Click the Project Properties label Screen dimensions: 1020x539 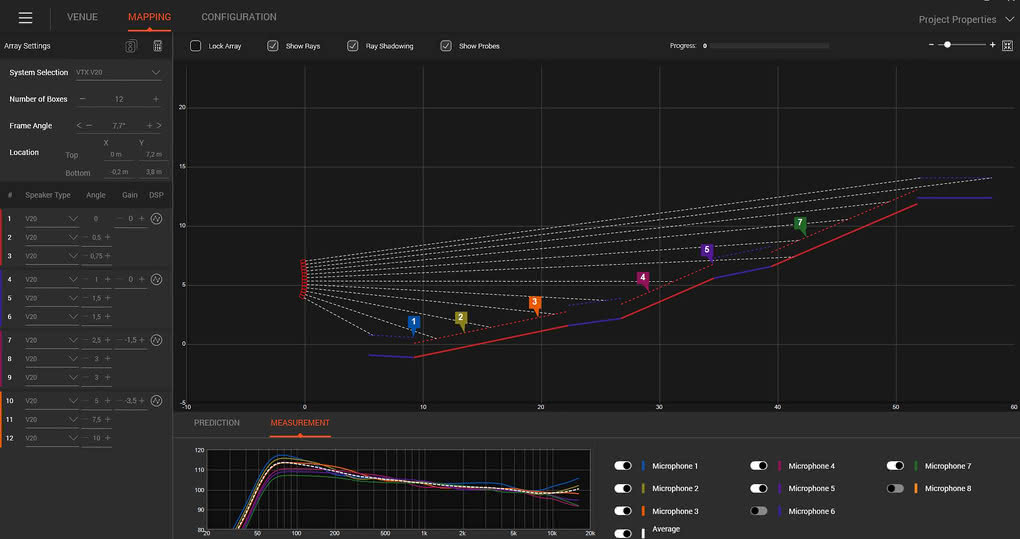pos(957,20)
